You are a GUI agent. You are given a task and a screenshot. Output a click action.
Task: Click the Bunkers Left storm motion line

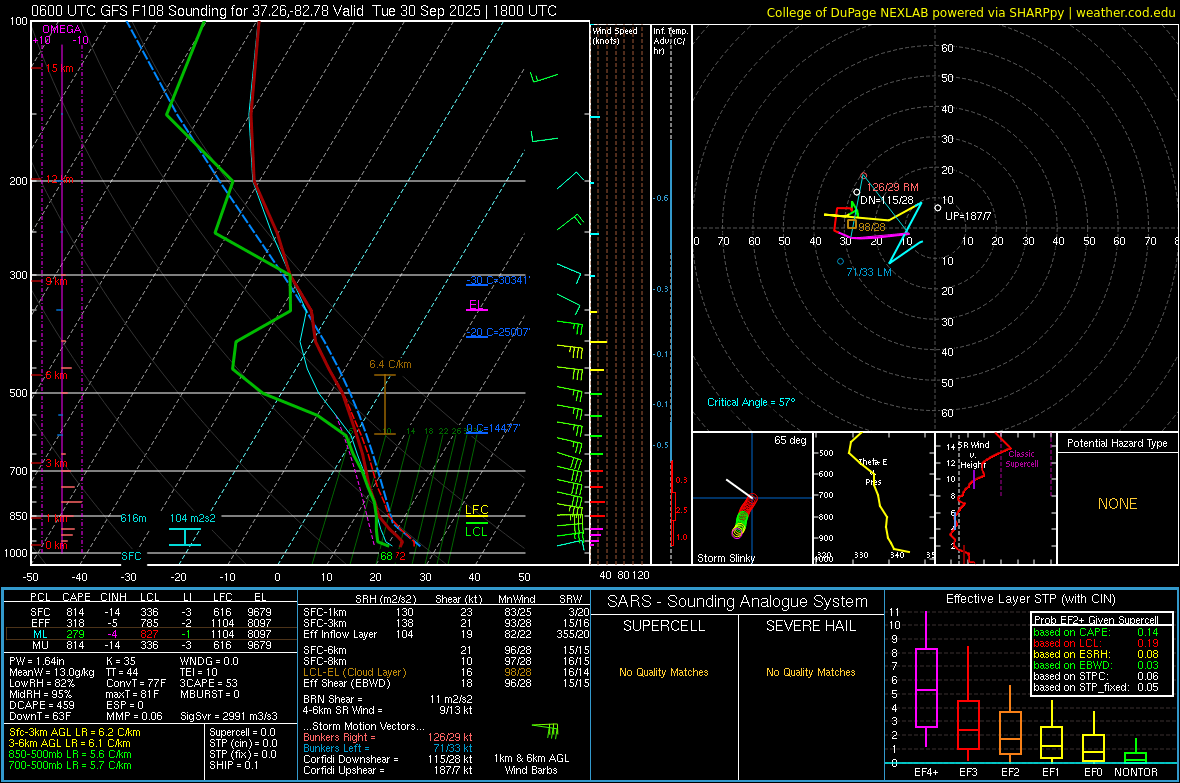tap(388, 748)
